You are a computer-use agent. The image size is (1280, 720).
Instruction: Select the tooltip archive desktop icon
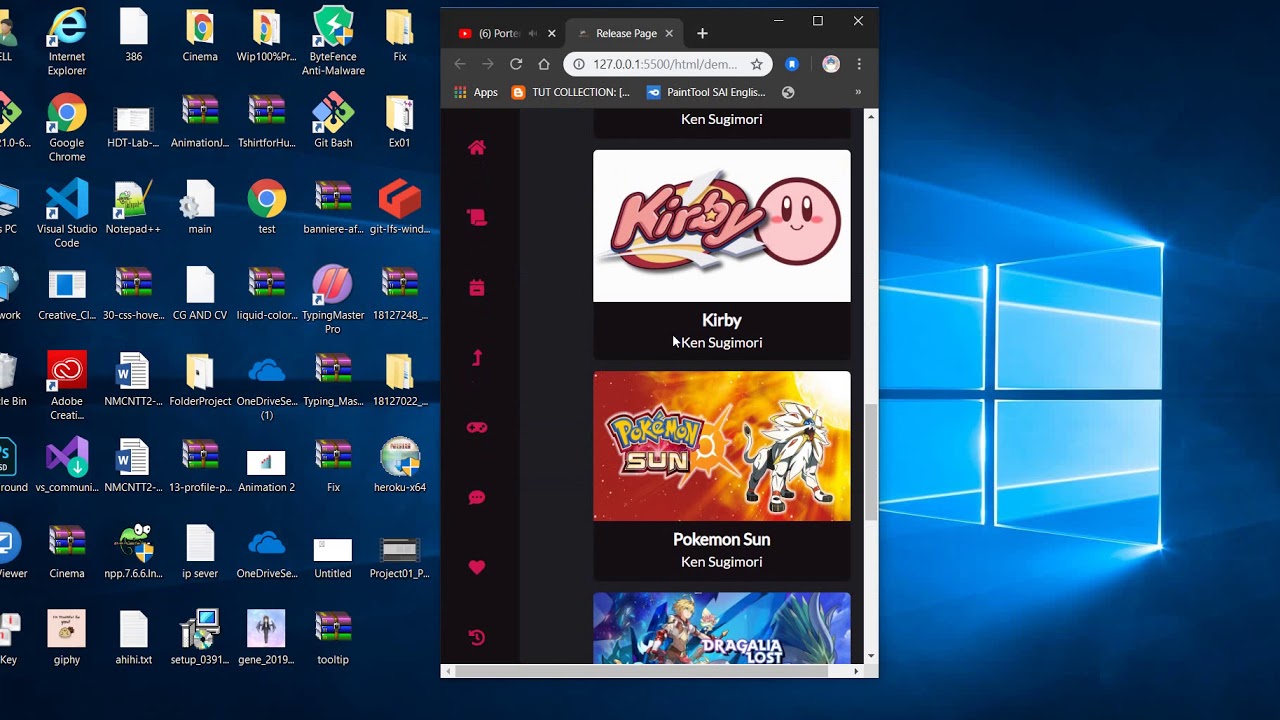[x=333, y=637]
